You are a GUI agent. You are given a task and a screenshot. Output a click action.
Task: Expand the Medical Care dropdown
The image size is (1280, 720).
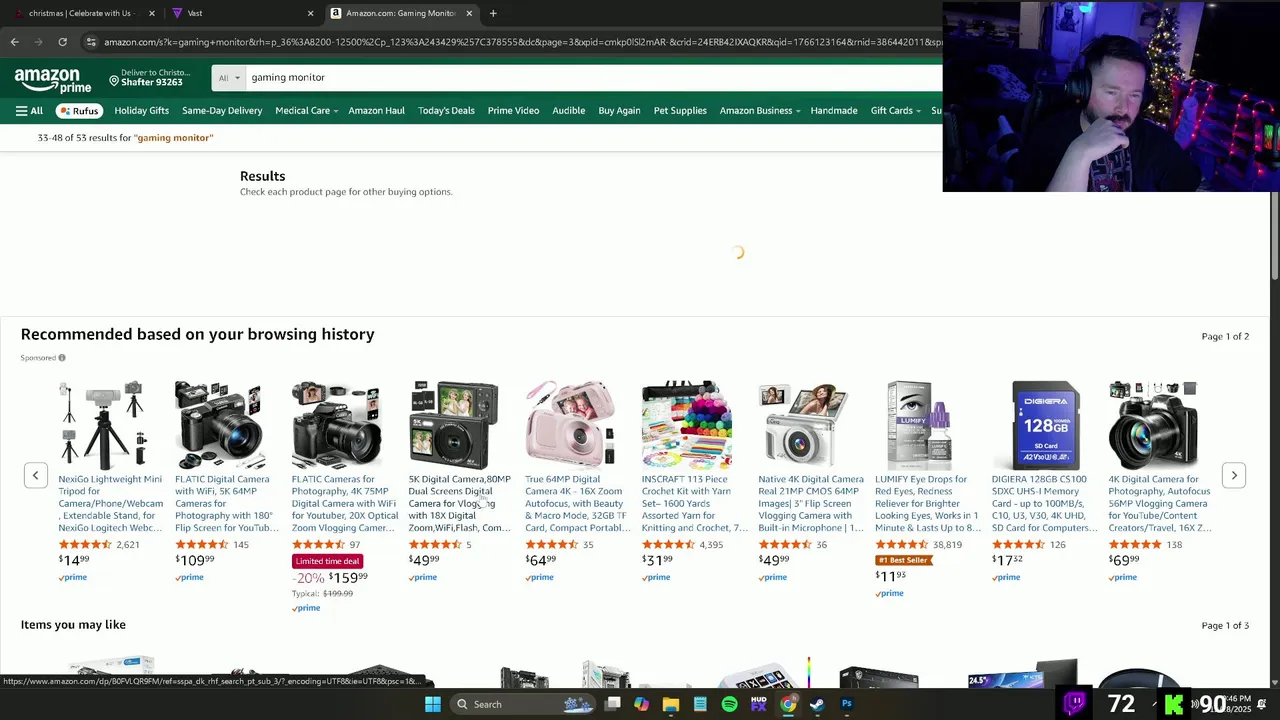[306, 111]
